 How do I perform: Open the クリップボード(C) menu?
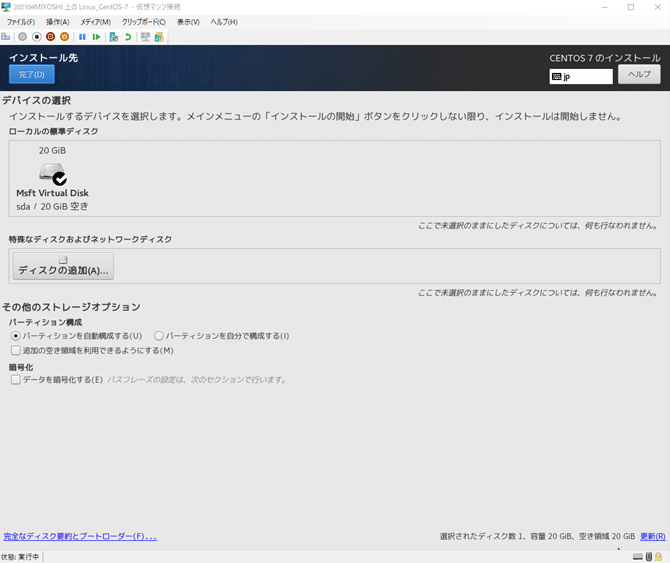tap(144, 22)
